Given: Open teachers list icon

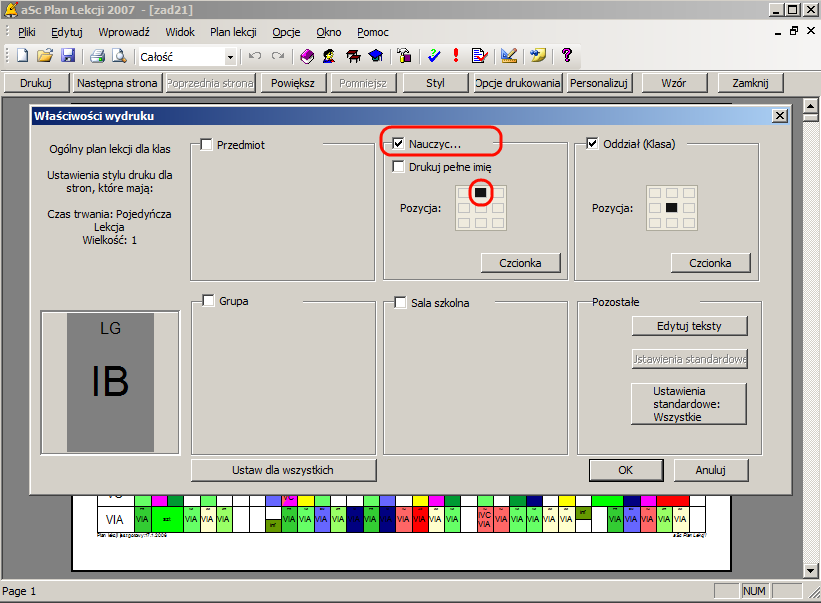Looking at the screenshot, I should pos(329,55).
